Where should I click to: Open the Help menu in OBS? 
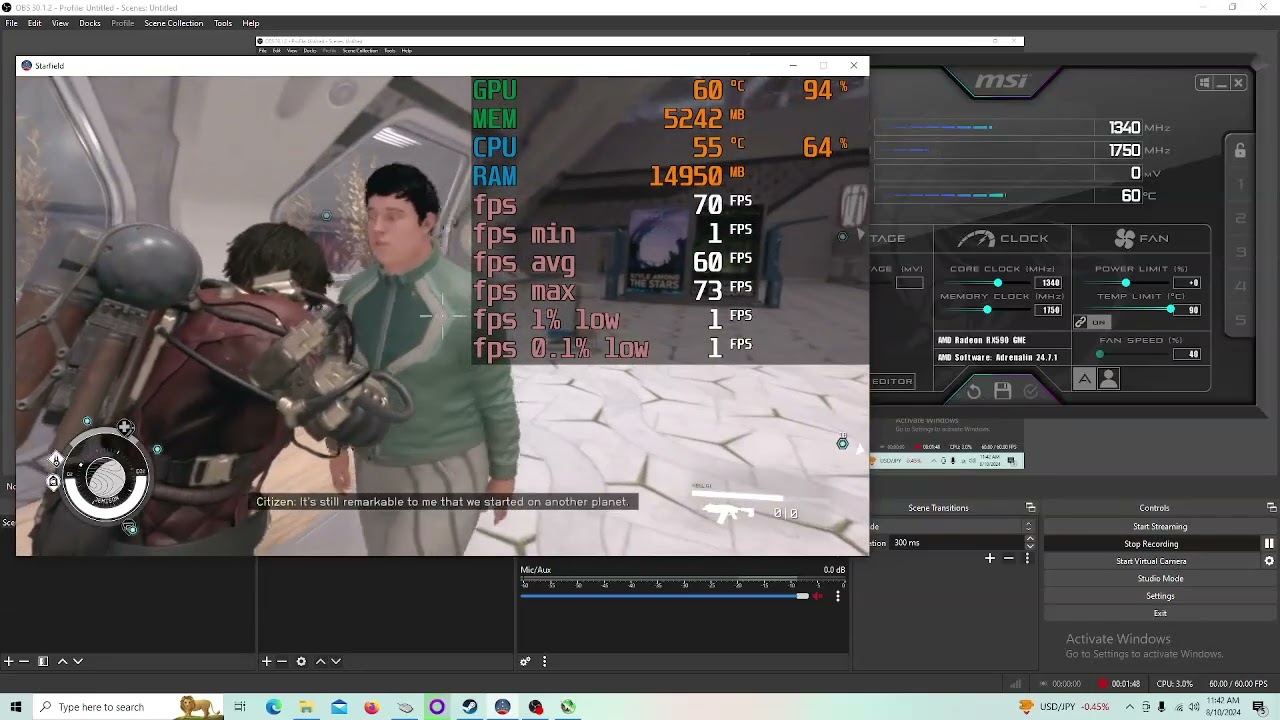pyautogui.click(x=251, y=23)
